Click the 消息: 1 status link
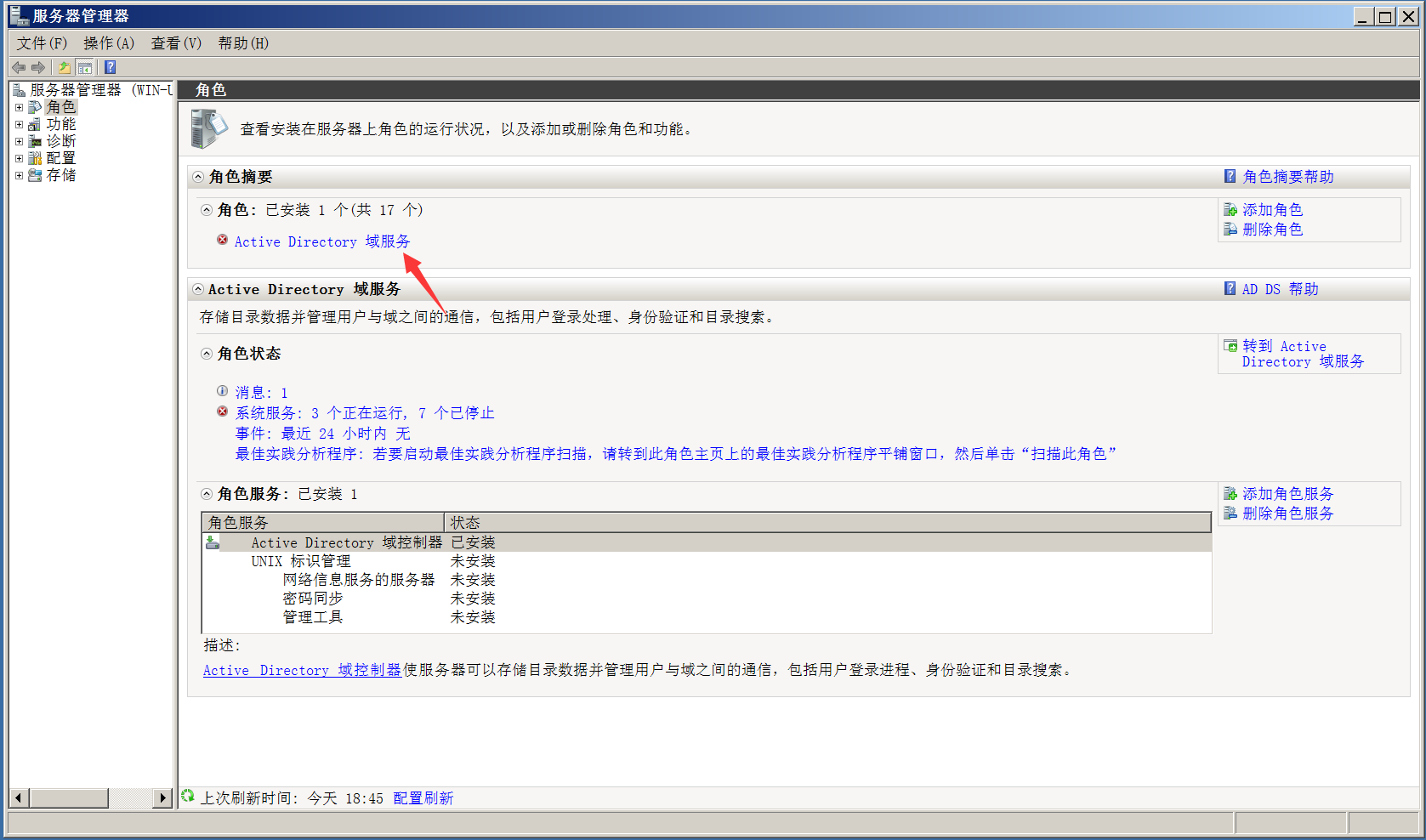 click(262, 393)
